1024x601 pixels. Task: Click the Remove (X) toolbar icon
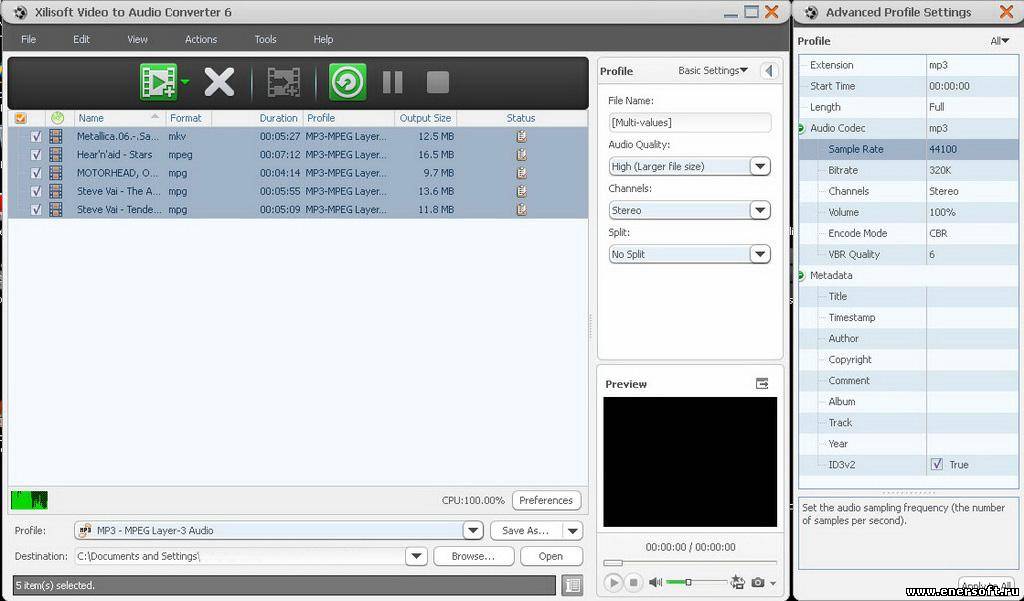219,82
